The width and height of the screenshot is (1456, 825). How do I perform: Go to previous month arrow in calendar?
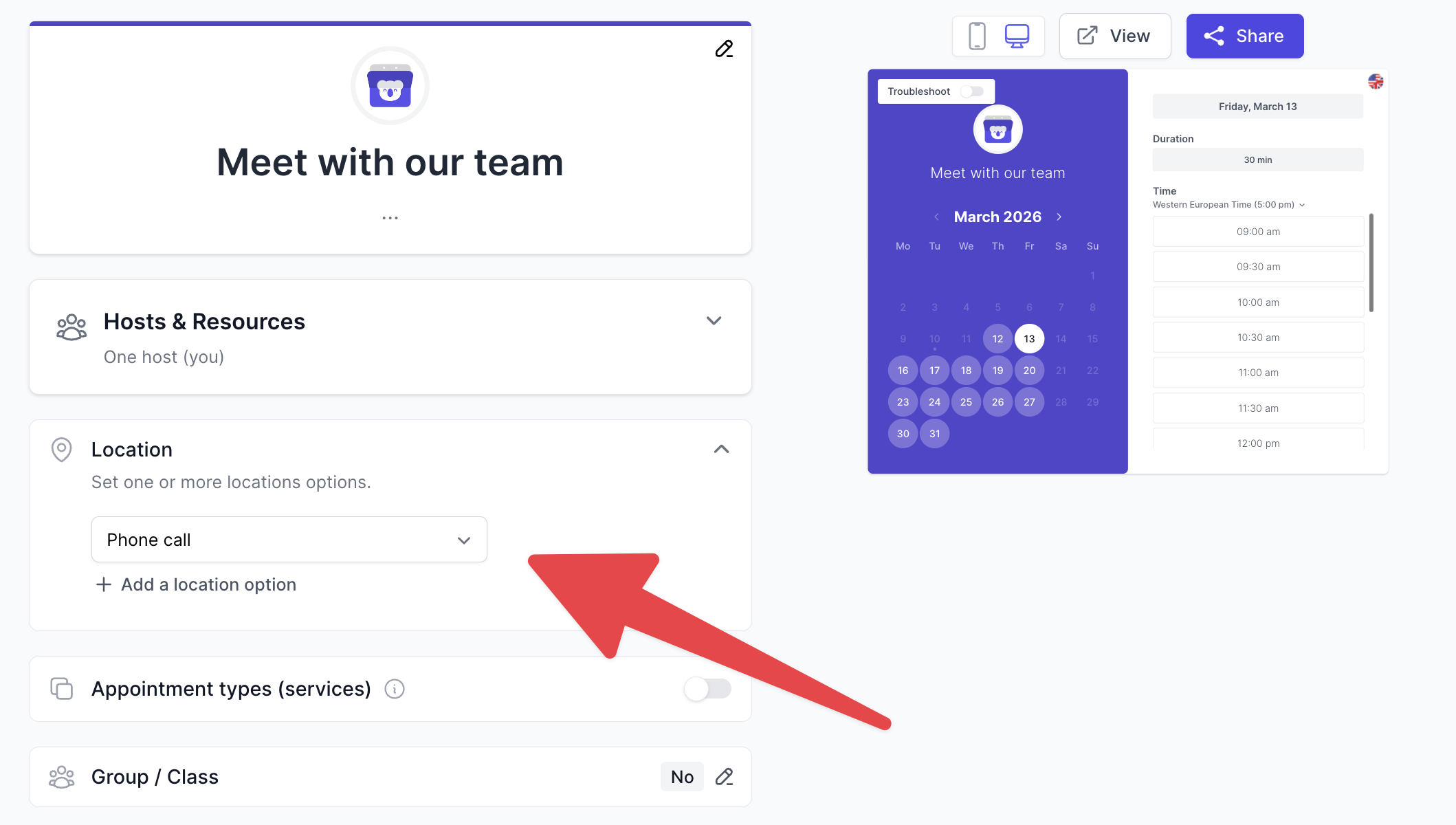coord(936,217)
